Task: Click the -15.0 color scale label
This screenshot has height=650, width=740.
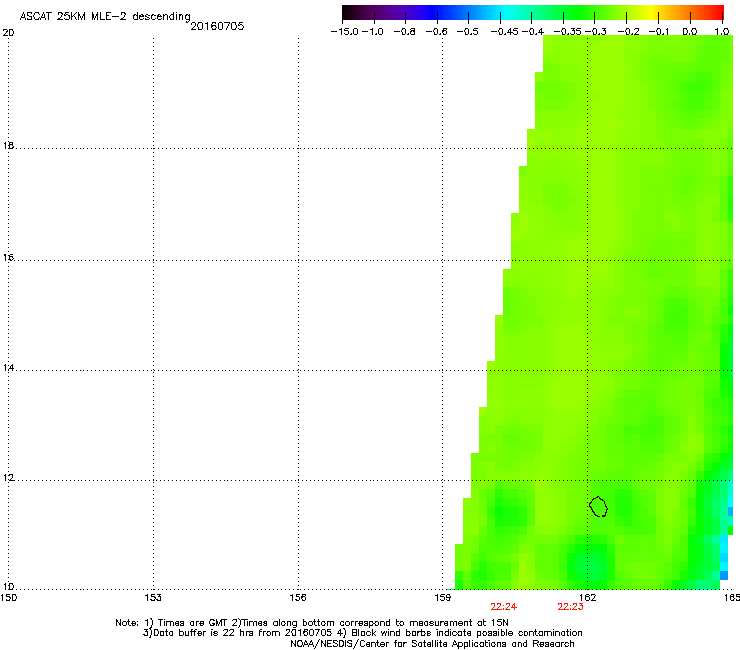Action: click(345, 32)
